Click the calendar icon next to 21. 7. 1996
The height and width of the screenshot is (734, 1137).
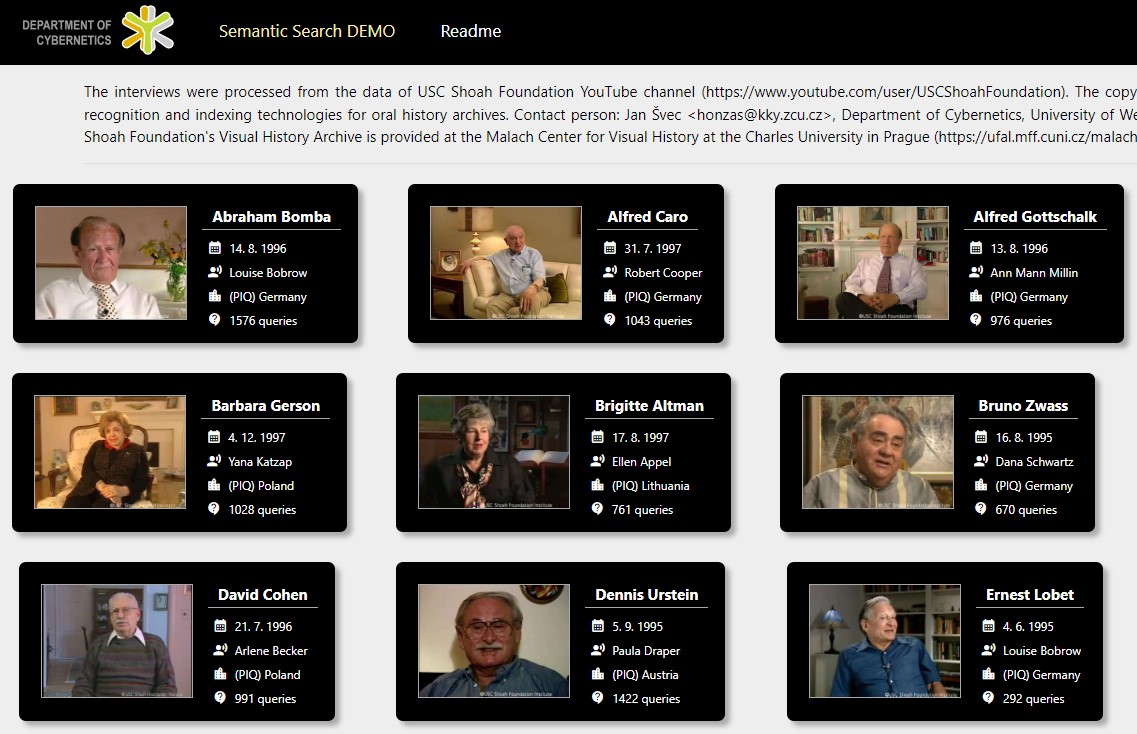click(x=220, y=626)
